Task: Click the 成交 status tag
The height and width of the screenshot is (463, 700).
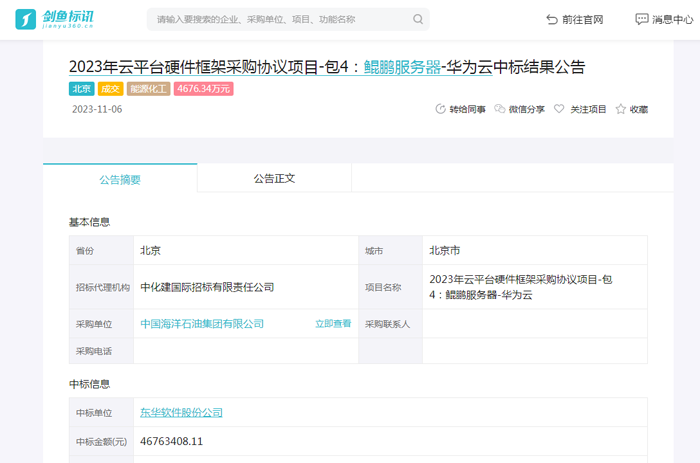Action: click(x=110, y=89)
